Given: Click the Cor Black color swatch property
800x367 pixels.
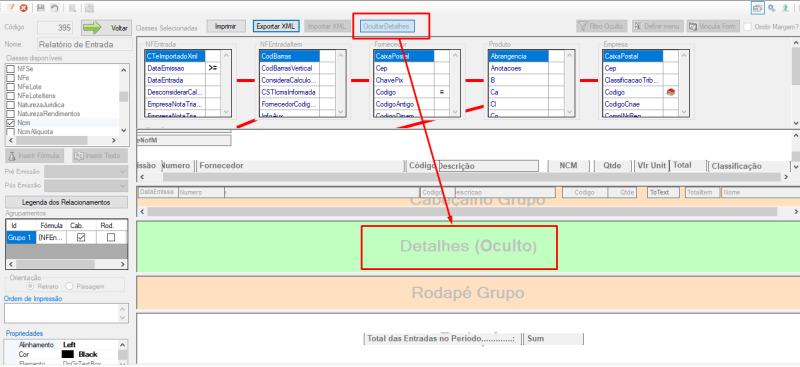Looking at the screenshot, I should [67, 354].
